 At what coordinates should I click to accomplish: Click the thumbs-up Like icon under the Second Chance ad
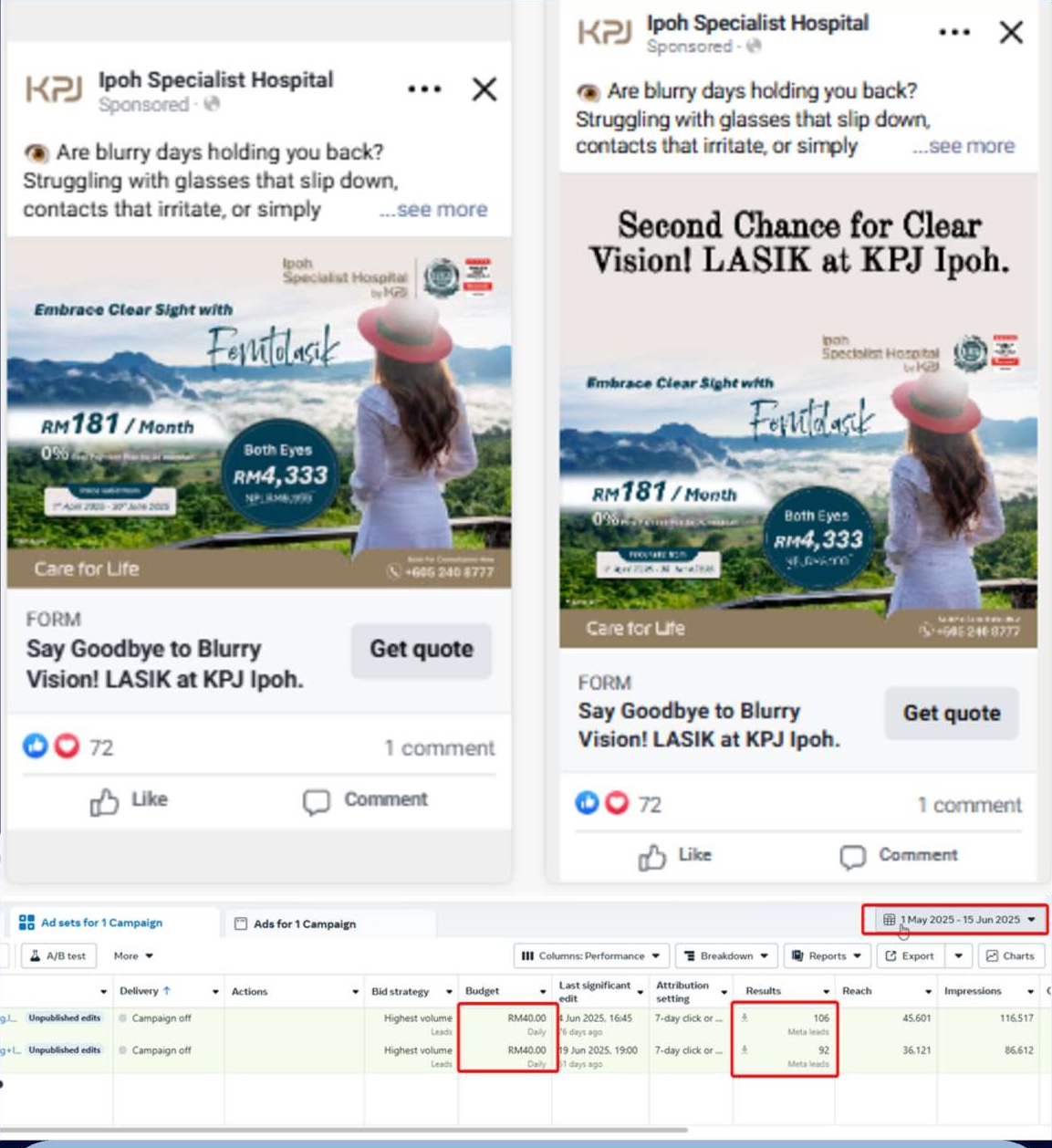pos(651,856)
